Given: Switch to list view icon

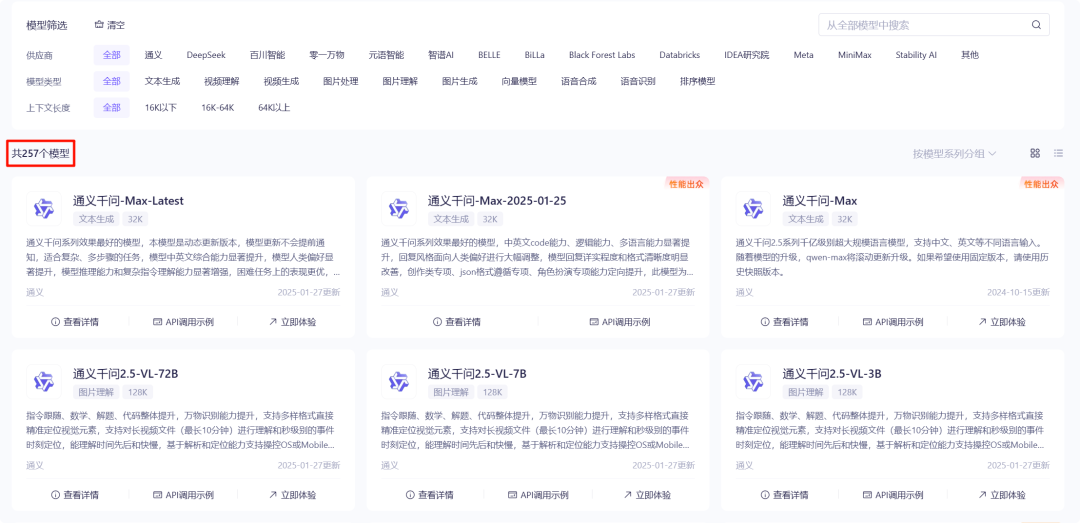Looking at the screenshot, I should [x=1059, y=153].
